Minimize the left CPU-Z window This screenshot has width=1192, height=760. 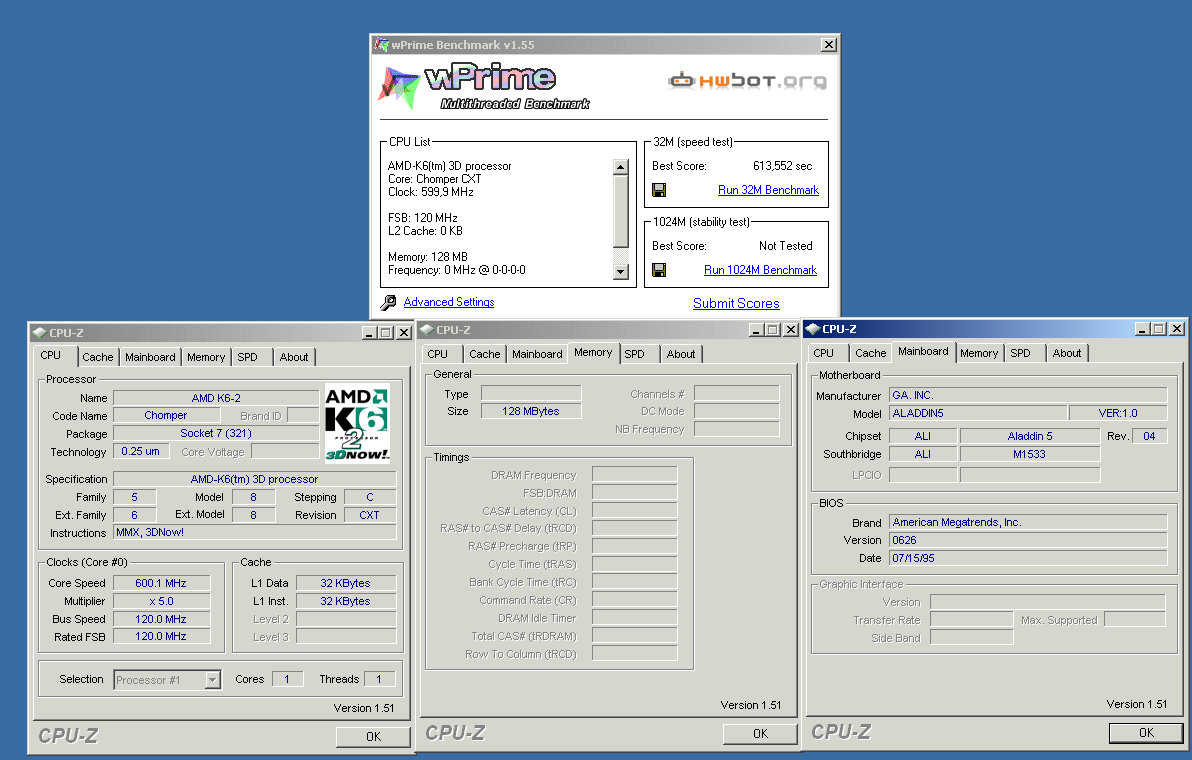click(x=369, y=333)
